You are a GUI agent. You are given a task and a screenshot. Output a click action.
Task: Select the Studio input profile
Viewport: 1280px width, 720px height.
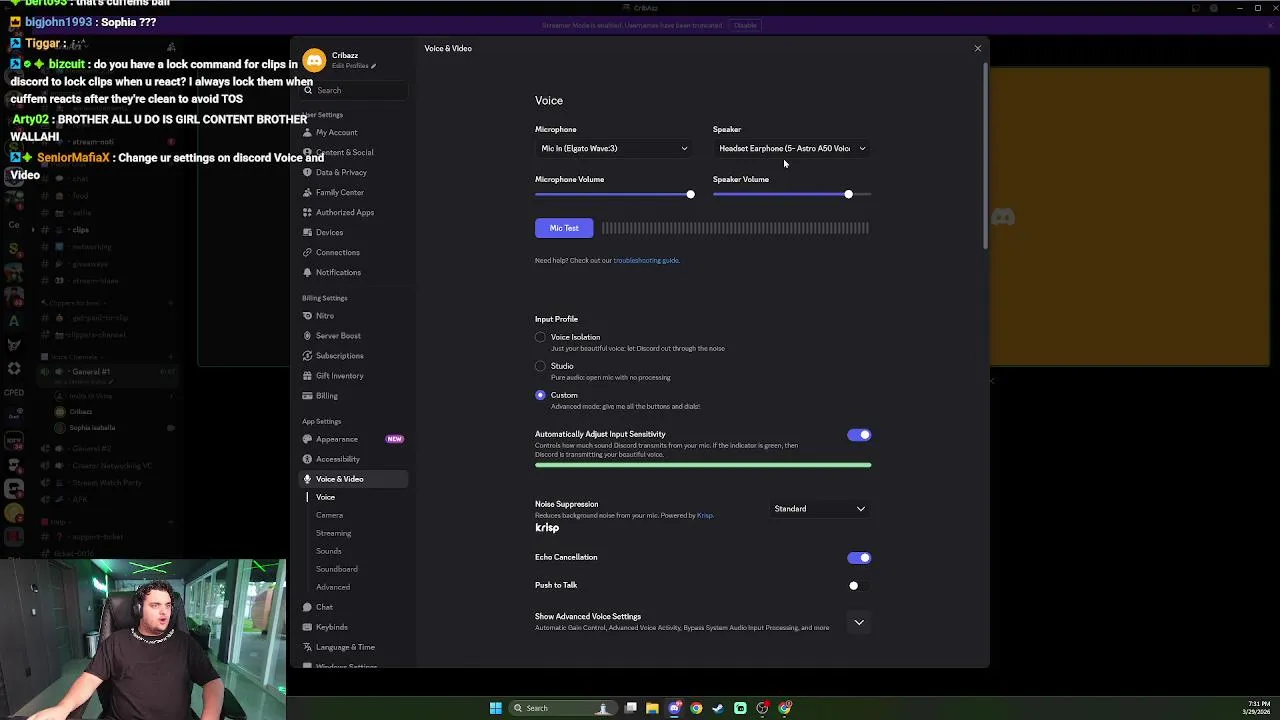(540, 366)
